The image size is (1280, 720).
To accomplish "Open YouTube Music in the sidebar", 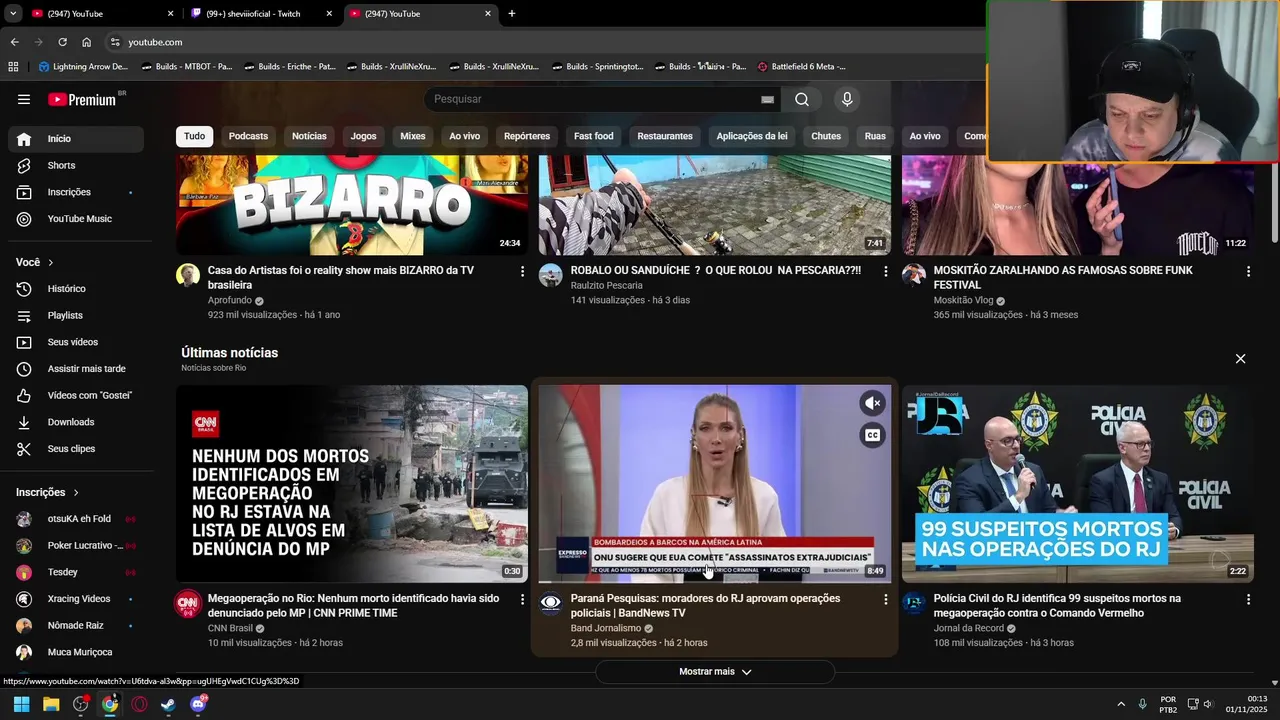I will tap(76, 219).
